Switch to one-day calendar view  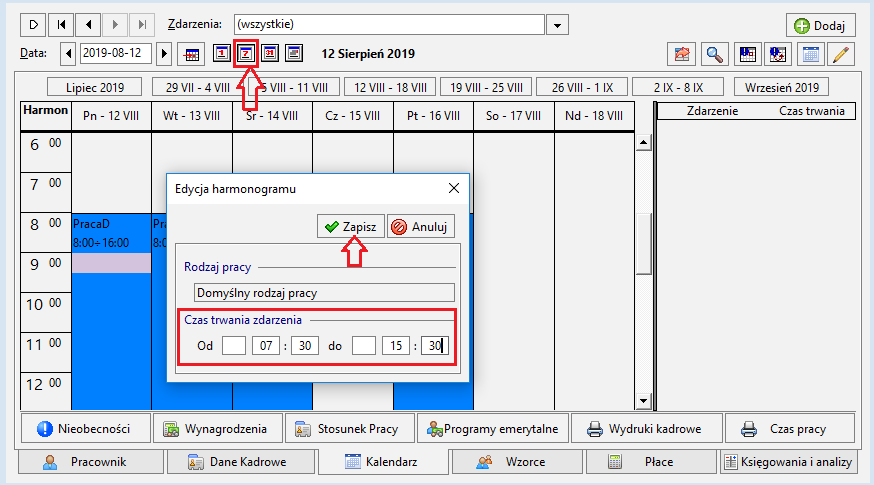tap(221, 54)
